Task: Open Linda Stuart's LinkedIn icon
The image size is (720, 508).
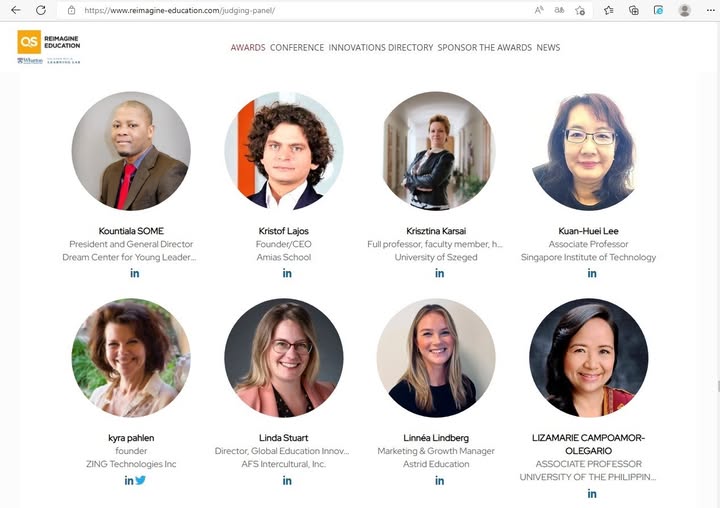Action: (x=287, y=480)
